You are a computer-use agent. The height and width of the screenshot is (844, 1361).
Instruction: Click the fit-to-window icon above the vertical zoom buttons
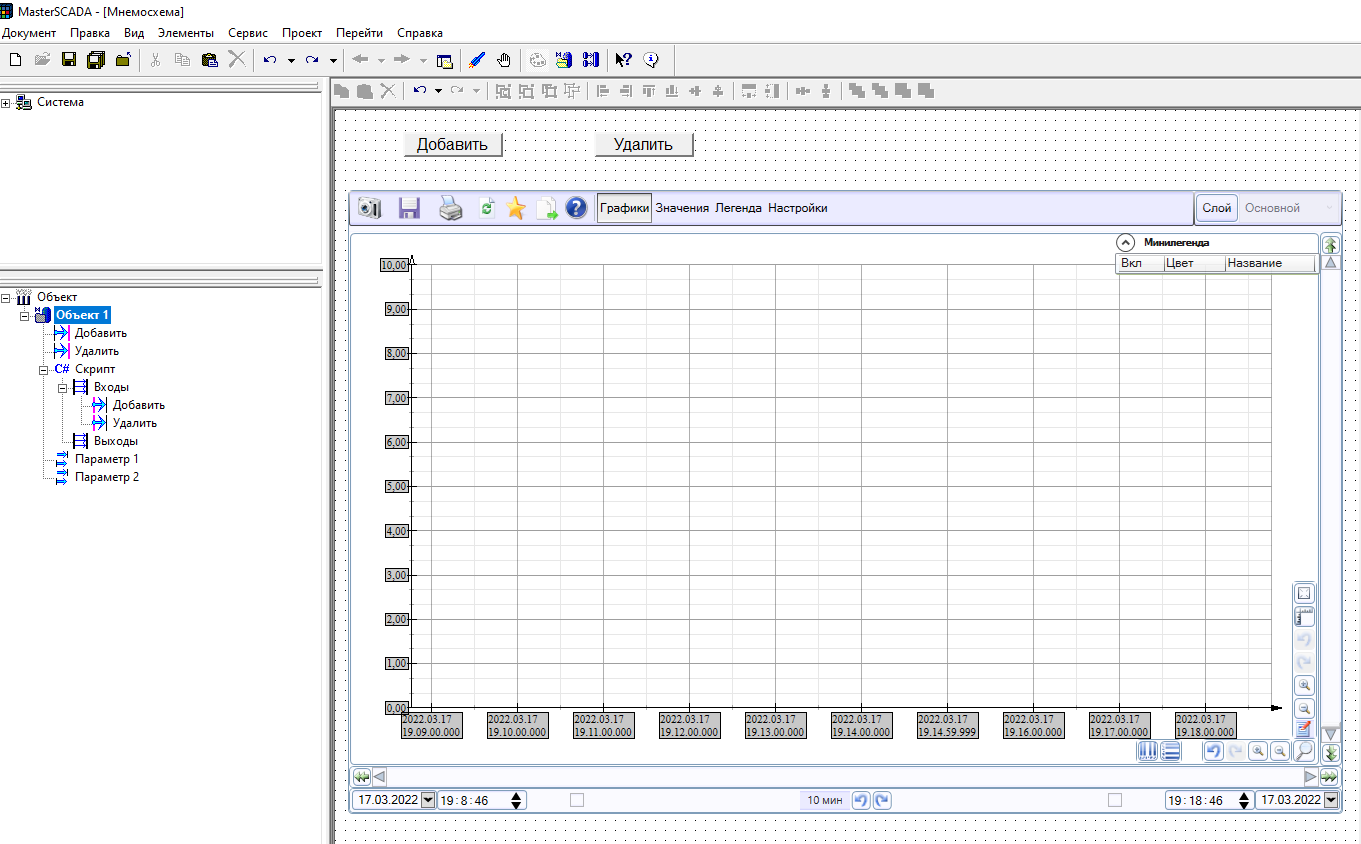[x=1304, y=593]
